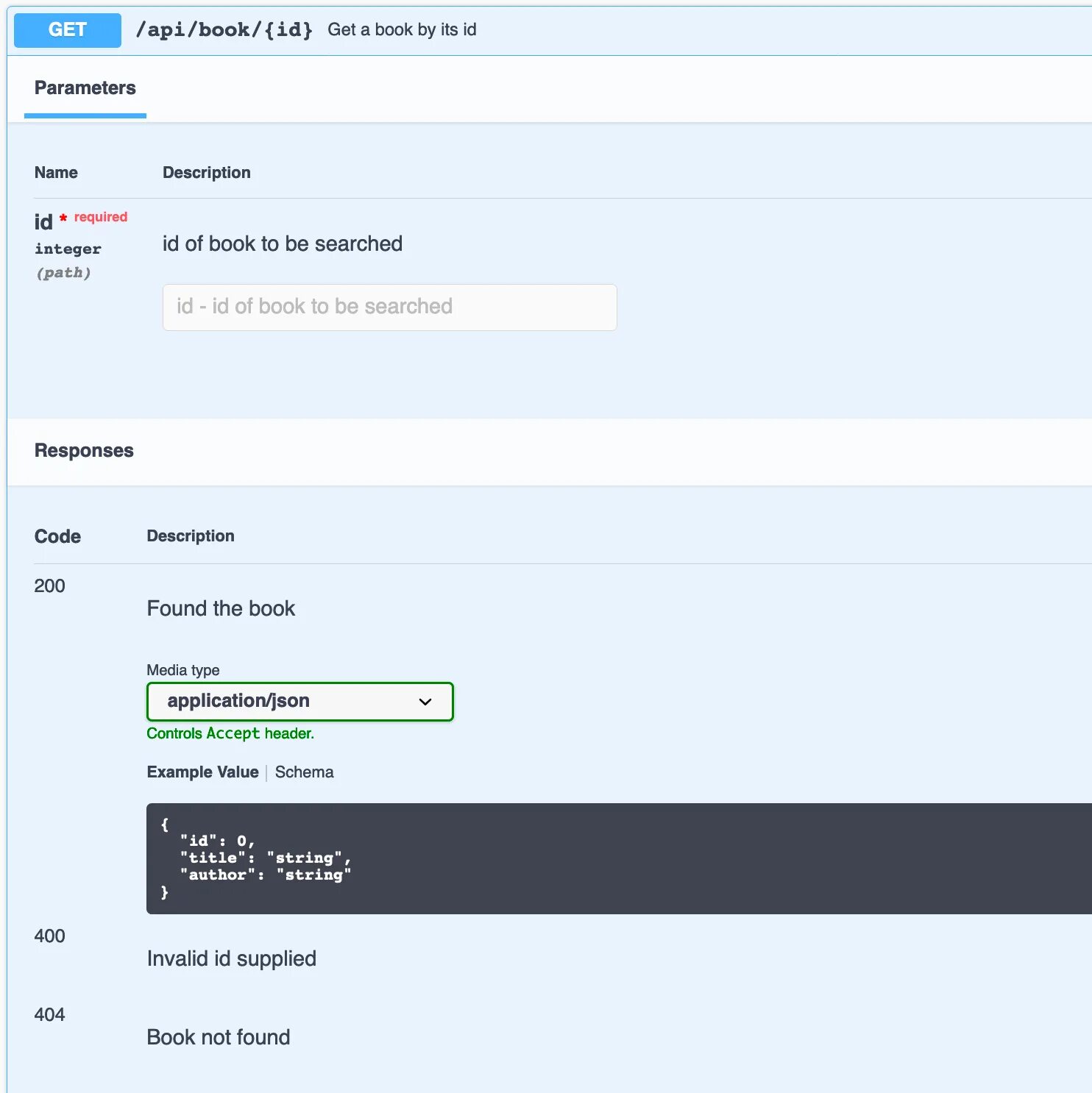Screen dimensions: 1092x1093
Task: Click the chevron arrow on the media type select
Action: pyautogui.click(x=425, y=702)
